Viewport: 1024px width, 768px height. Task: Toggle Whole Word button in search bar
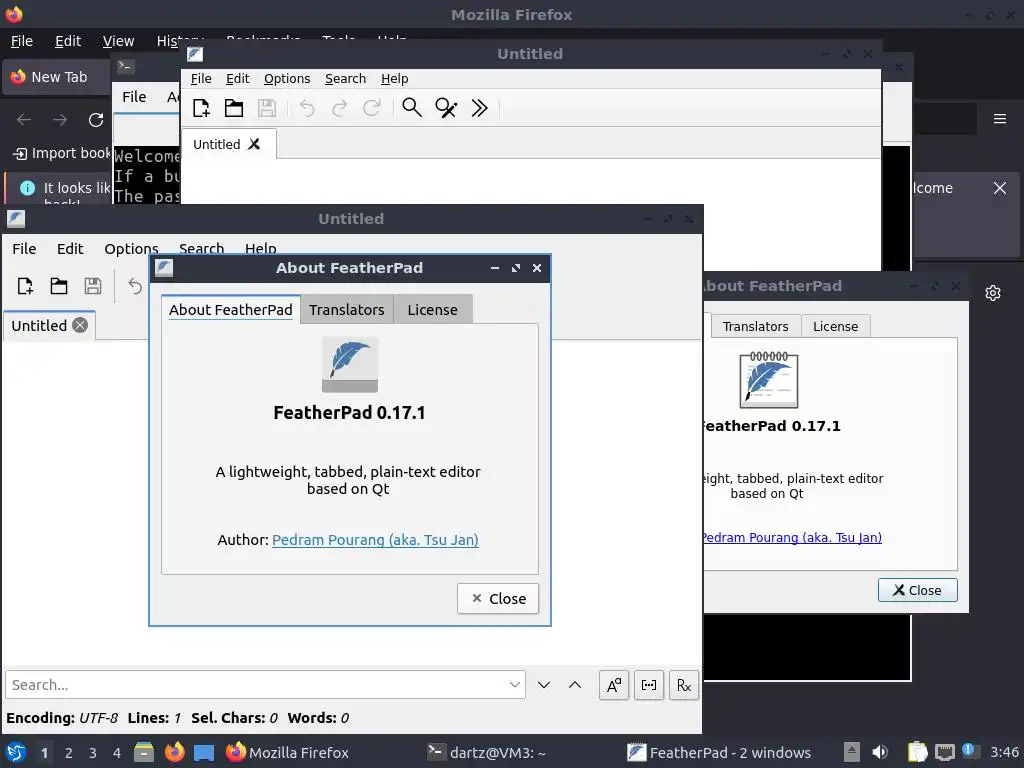tap(648, 685)
